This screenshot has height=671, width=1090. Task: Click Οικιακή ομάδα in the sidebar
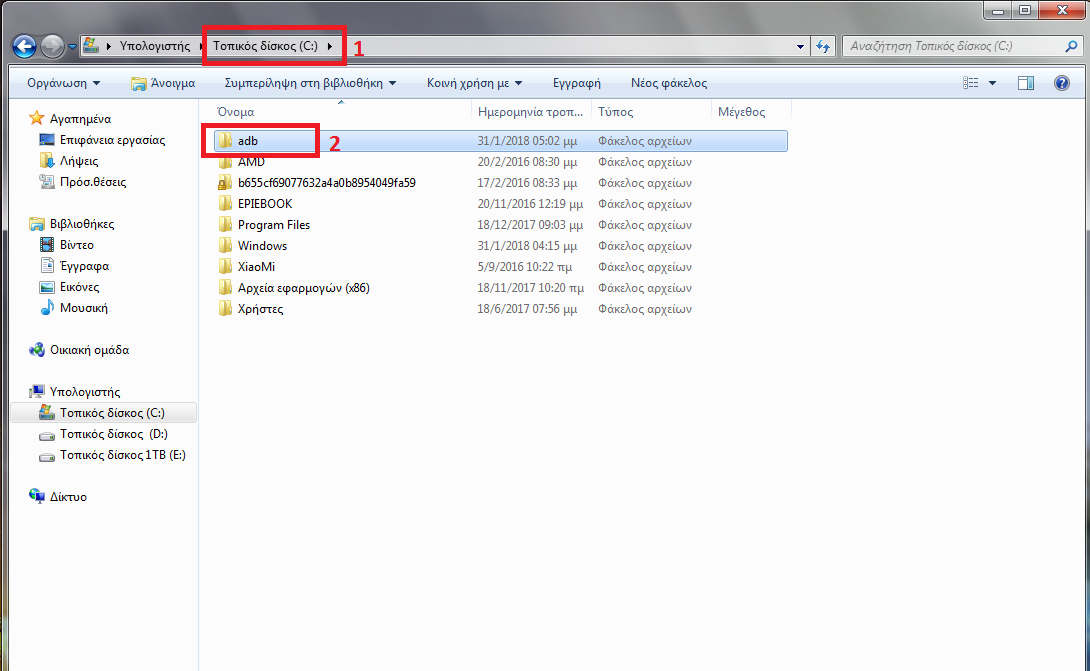coord(90,350)
